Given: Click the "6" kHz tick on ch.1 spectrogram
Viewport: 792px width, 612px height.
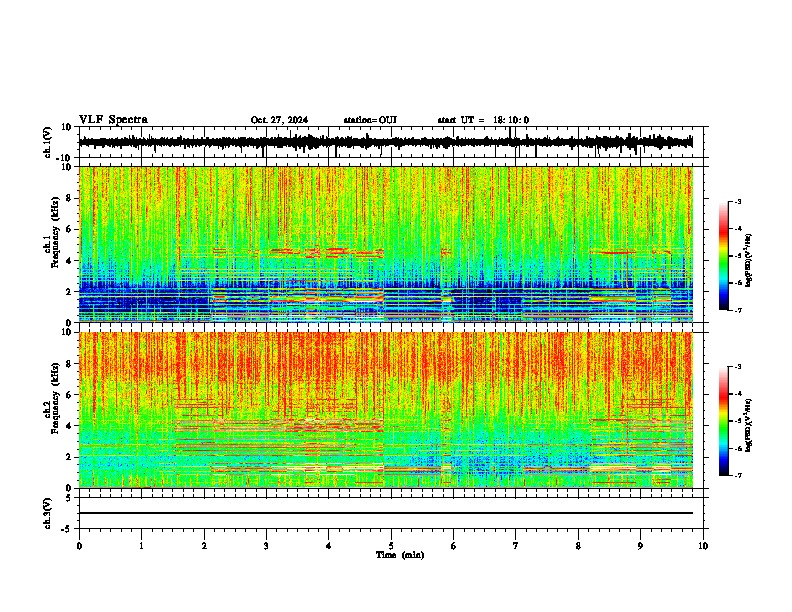Looking at the screenshot, I should (69, 229).
